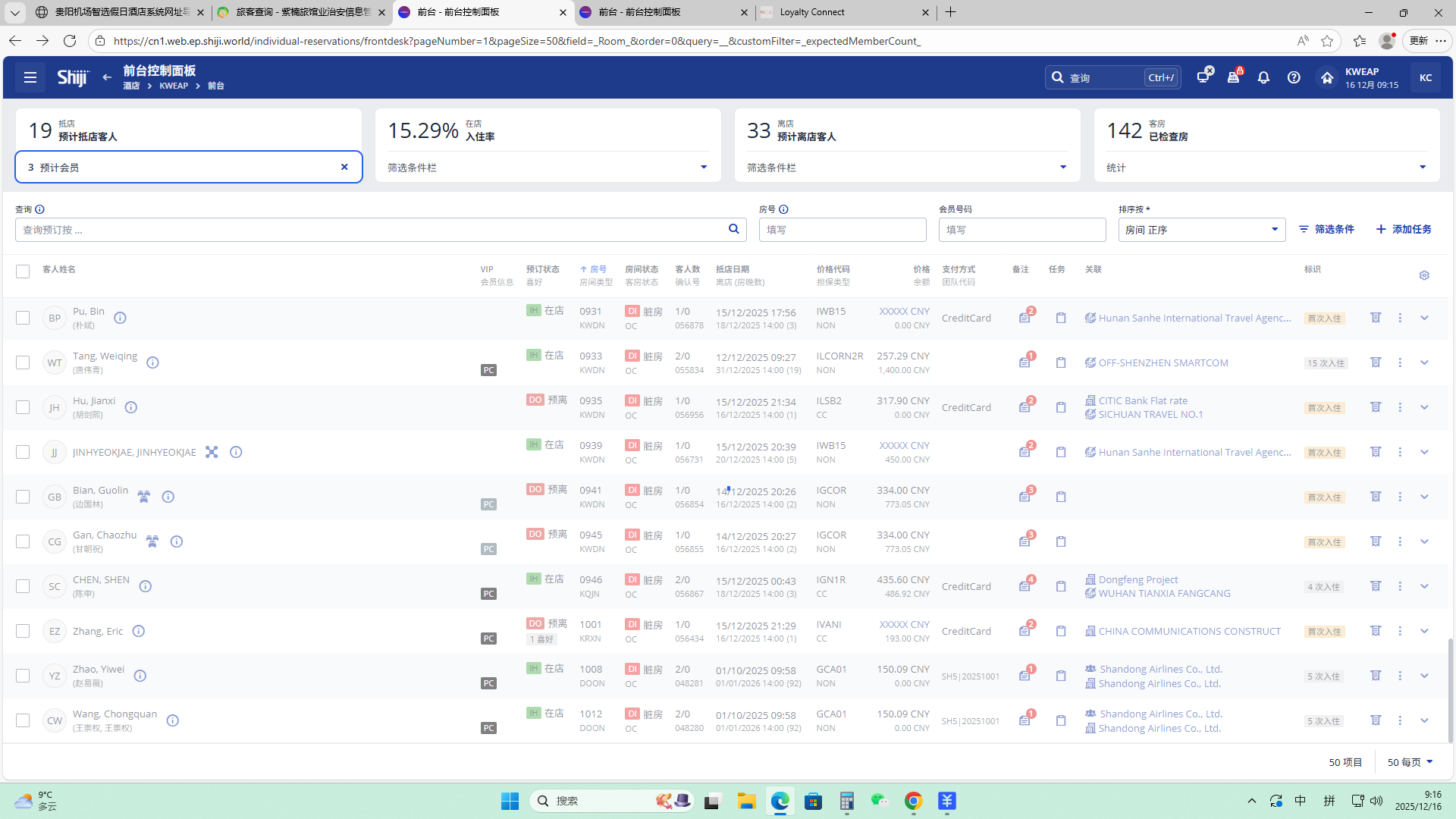Click task clipboard icon for Hu, Jianxi row

click(1061, 407)
